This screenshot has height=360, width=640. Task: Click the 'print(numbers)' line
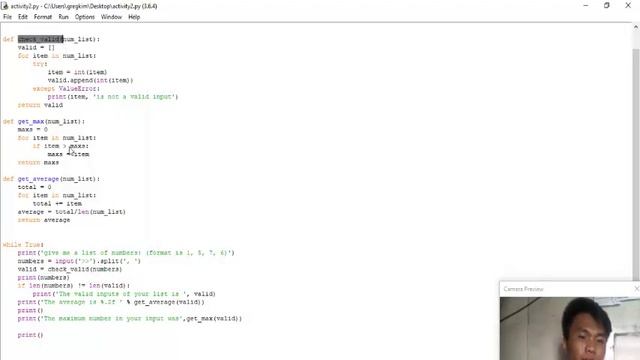[44, 278]
